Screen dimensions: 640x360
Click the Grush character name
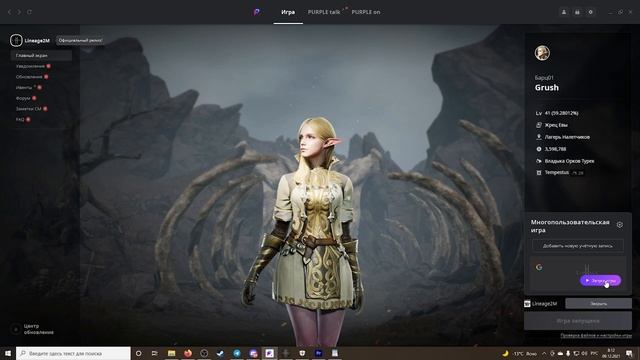pyautogui.click(x=547, y=87)
